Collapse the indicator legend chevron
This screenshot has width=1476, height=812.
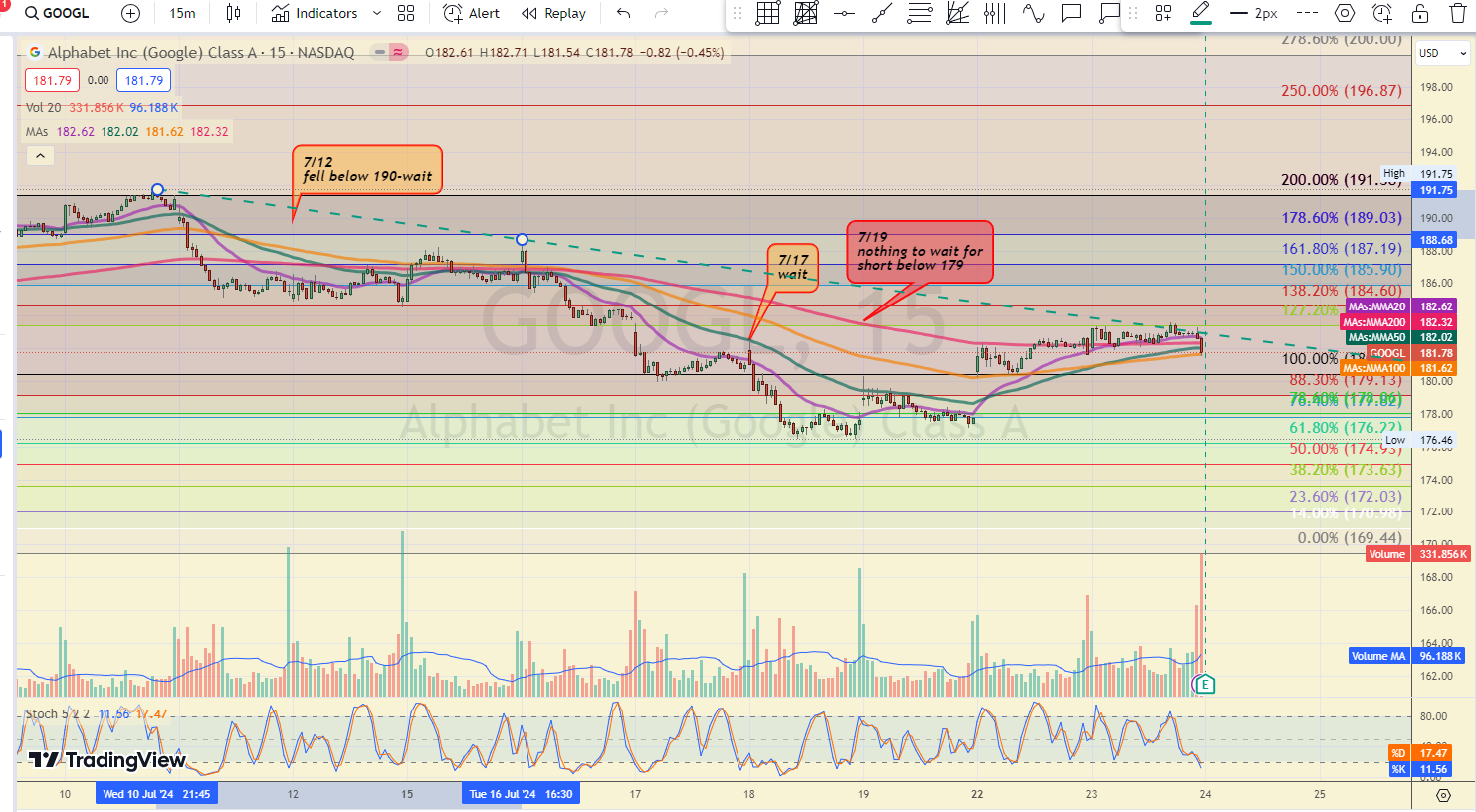click(40, 155)
